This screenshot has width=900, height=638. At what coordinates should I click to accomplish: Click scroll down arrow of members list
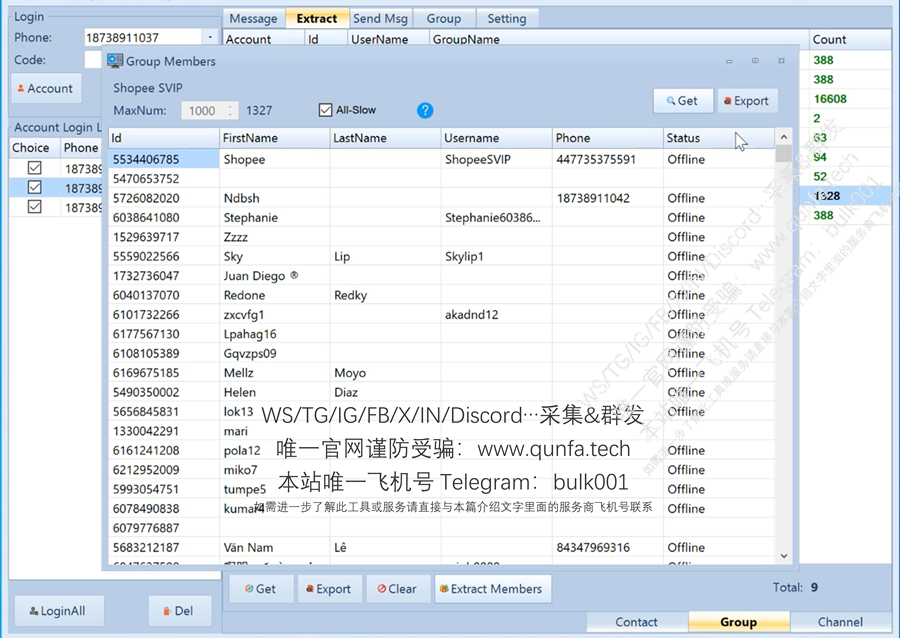pos(783,555)
